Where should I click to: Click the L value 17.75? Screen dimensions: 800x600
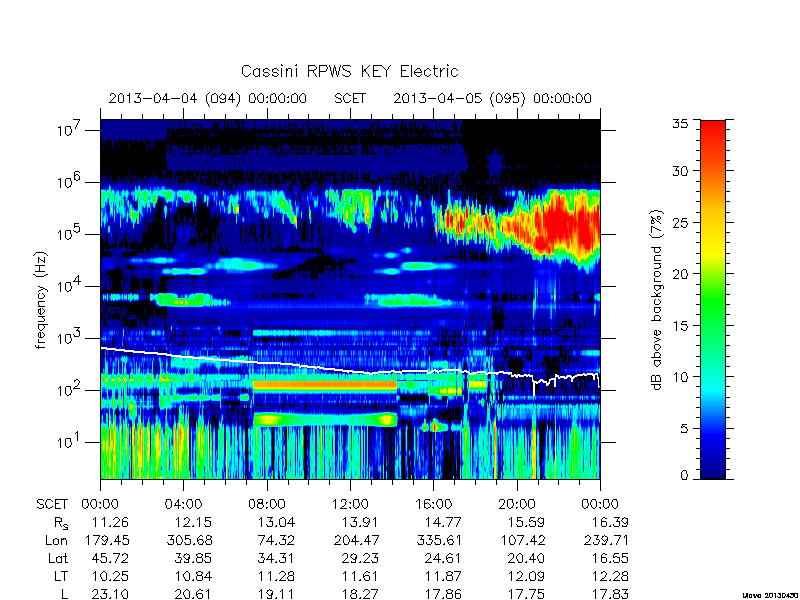click(527, 594)
